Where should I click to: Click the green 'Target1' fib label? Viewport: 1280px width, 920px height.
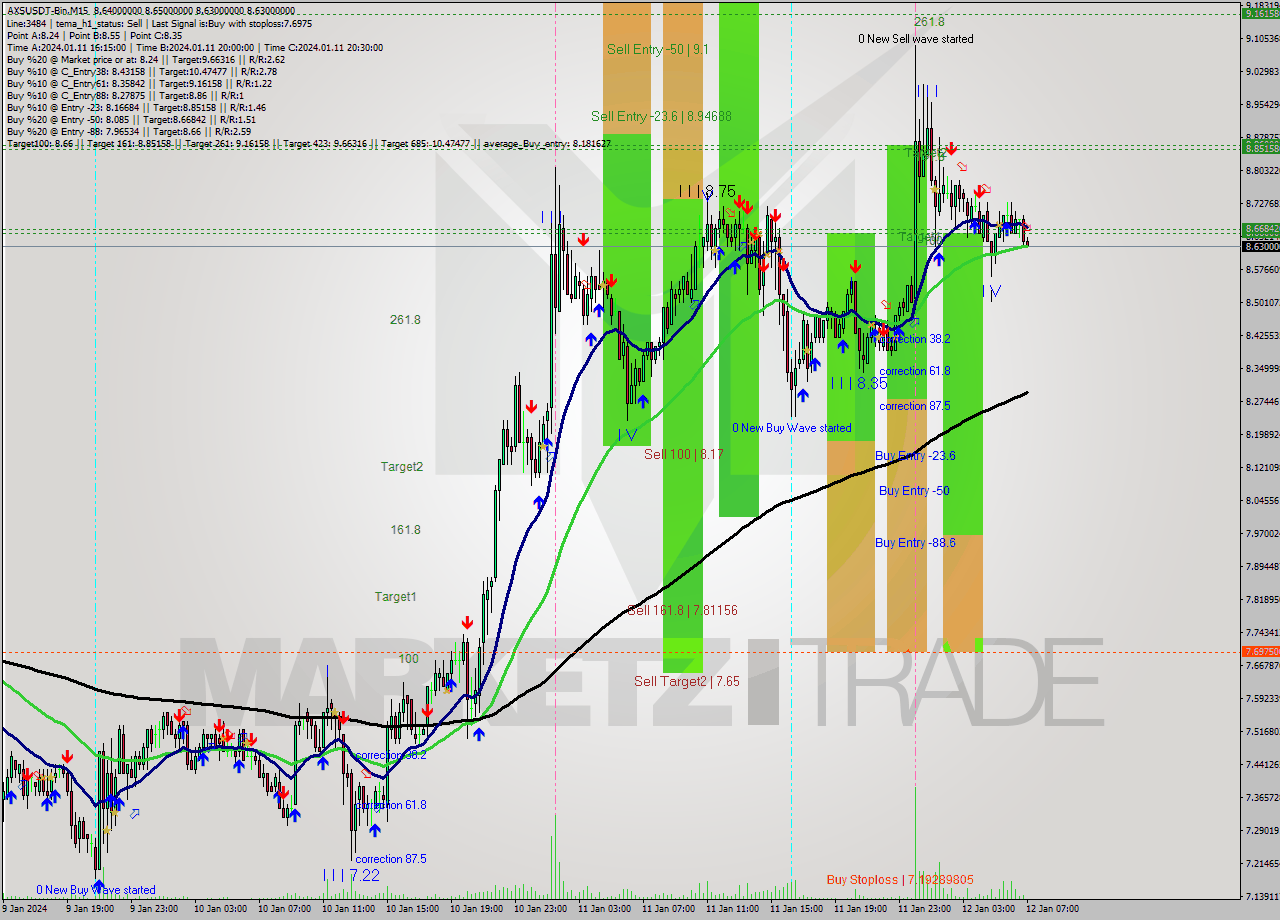(396, 597)
